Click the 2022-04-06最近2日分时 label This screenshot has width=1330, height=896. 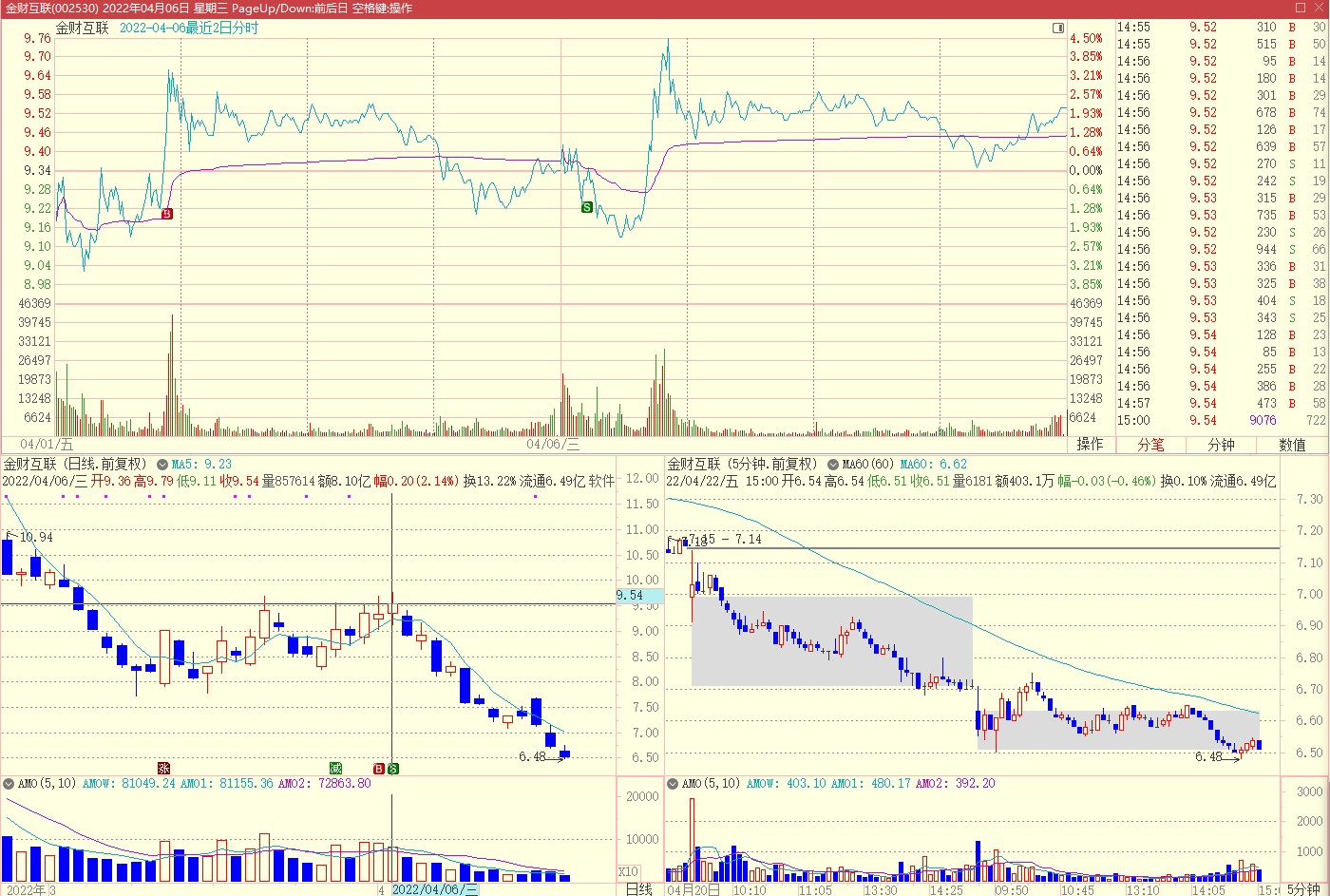[x=189, y=28]
